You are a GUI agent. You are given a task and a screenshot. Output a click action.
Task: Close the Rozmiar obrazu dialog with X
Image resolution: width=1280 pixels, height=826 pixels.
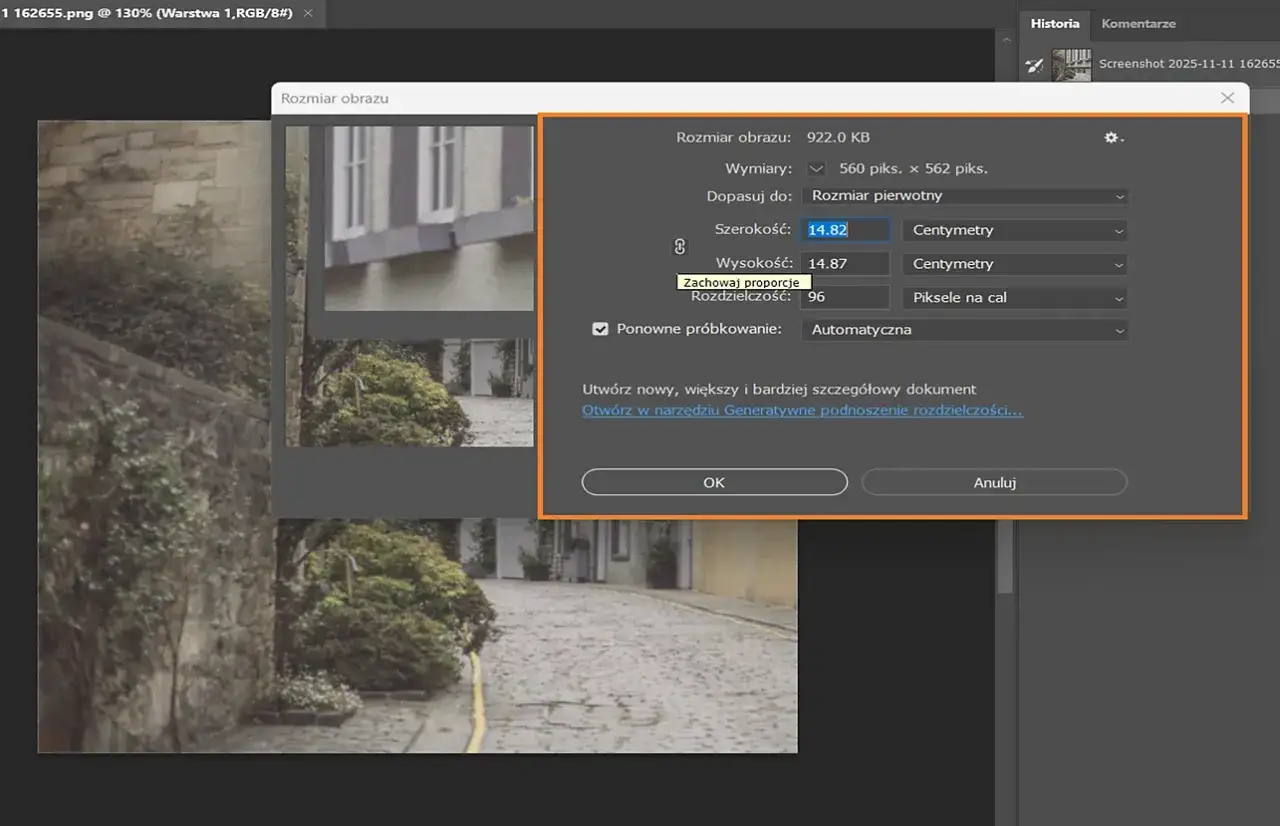(1227, 98)
